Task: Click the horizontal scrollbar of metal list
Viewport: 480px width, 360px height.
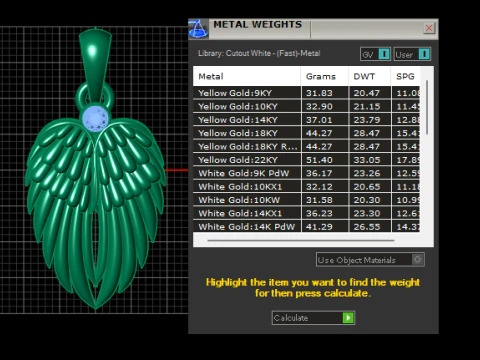Action: coord(301,240)
